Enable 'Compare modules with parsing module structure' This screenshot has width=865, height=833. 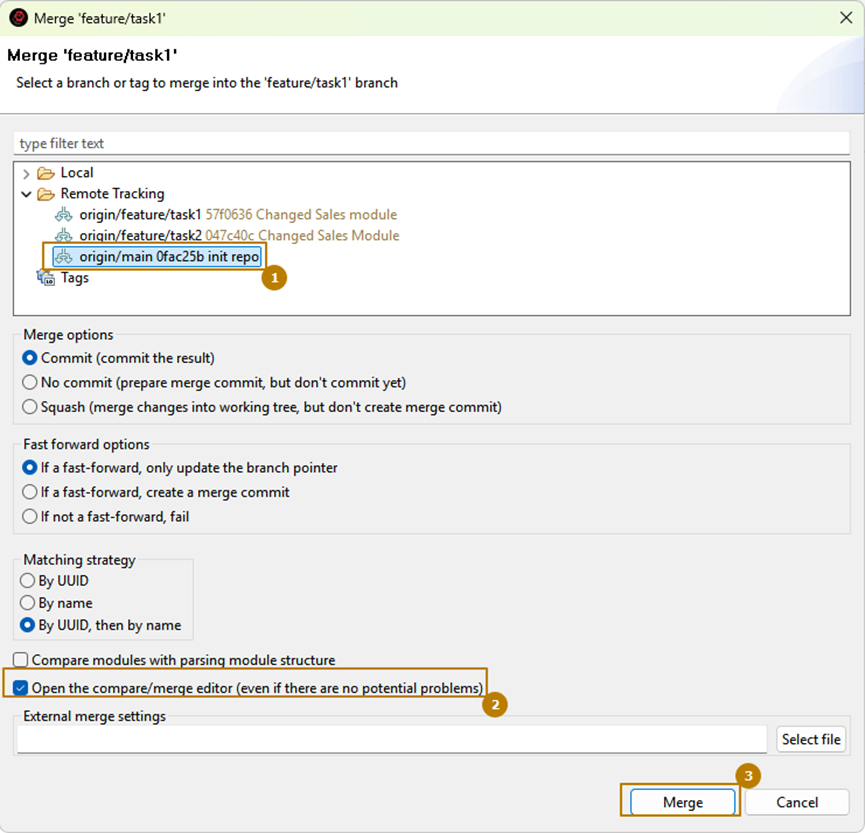(21, 660)
